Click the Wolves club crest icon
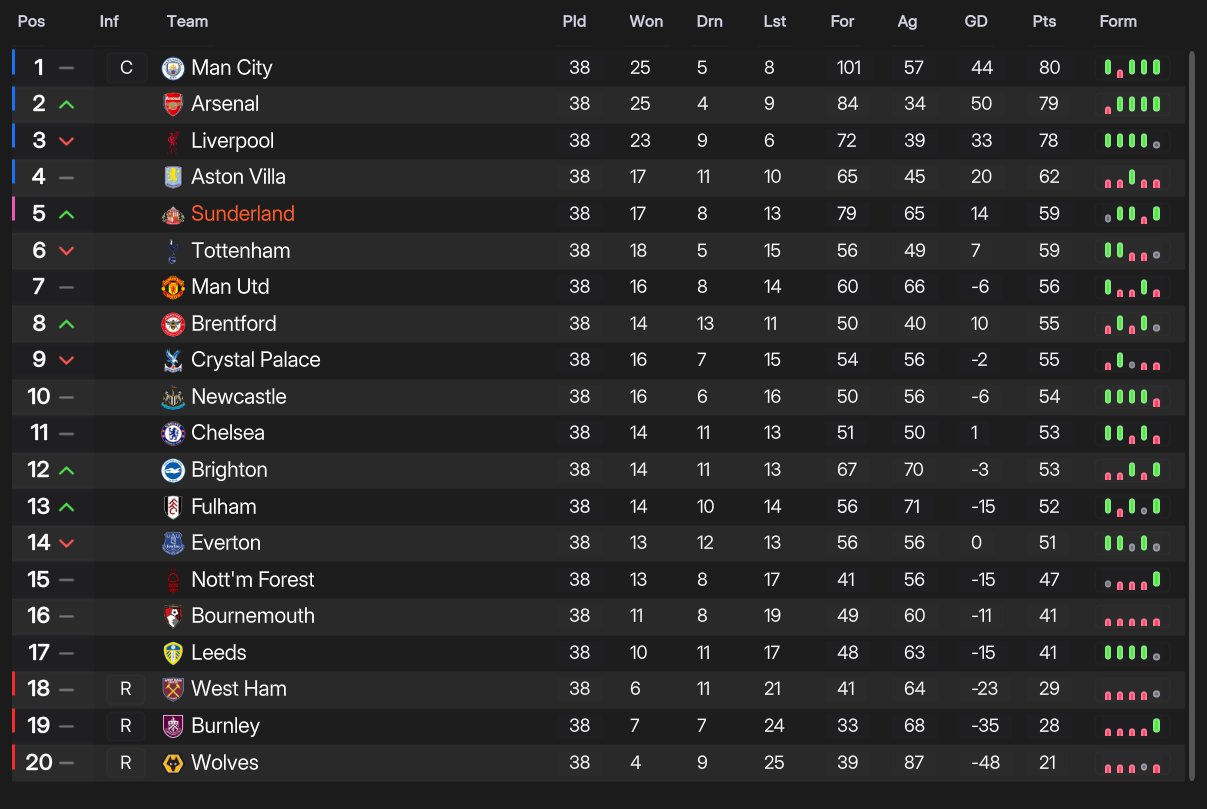1207x809 pixels. pos(173,763)
